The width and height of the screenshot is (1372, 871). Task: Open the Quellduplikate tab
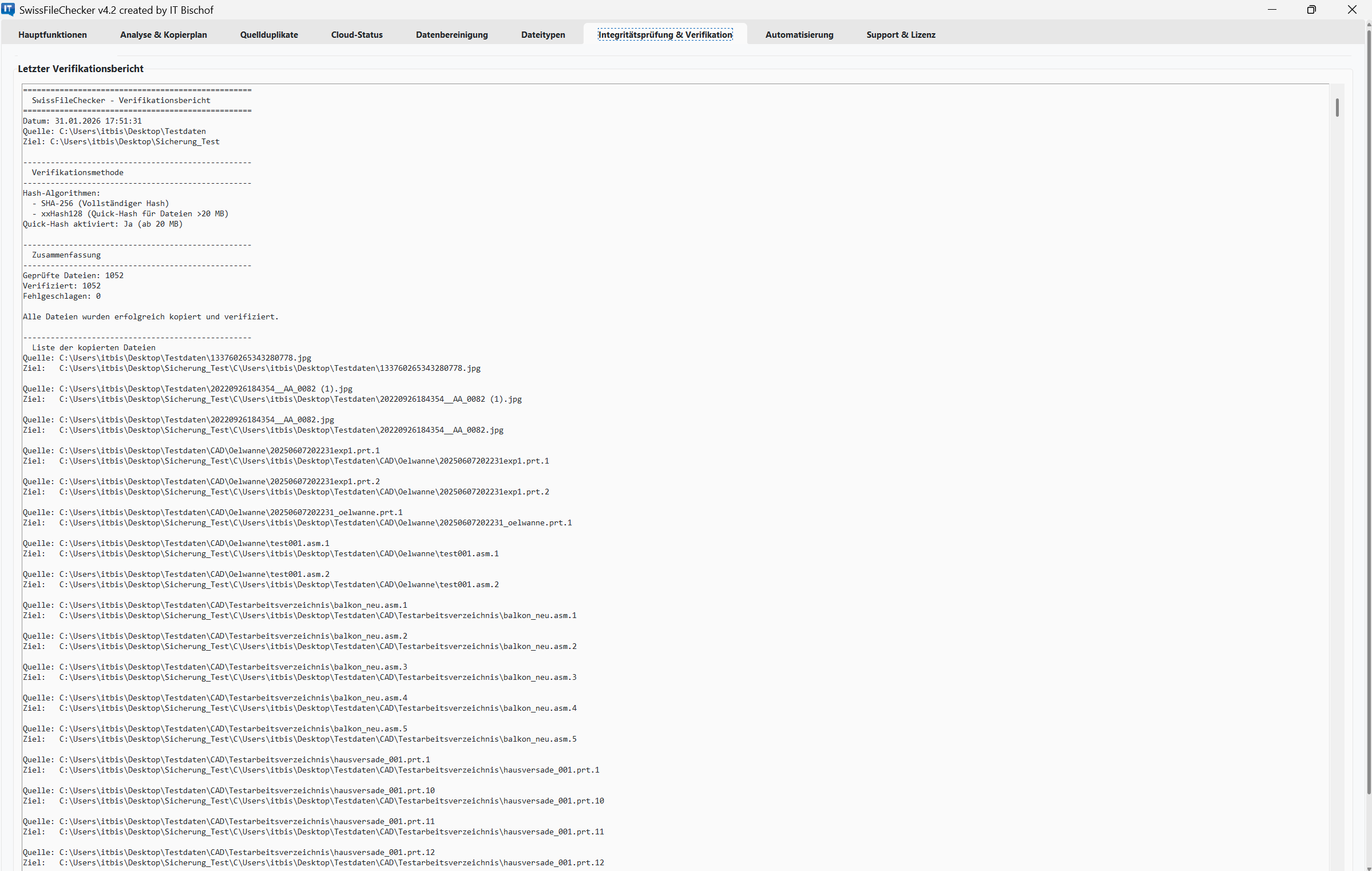(269, 35)
